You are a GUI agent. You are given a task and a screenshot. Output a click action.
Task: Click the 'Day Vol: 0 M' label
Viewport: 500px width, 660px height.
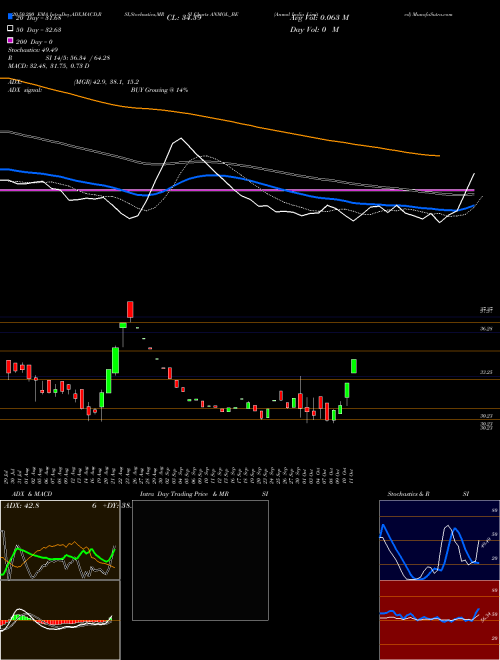pyautogui.click(x=314, y=29)
